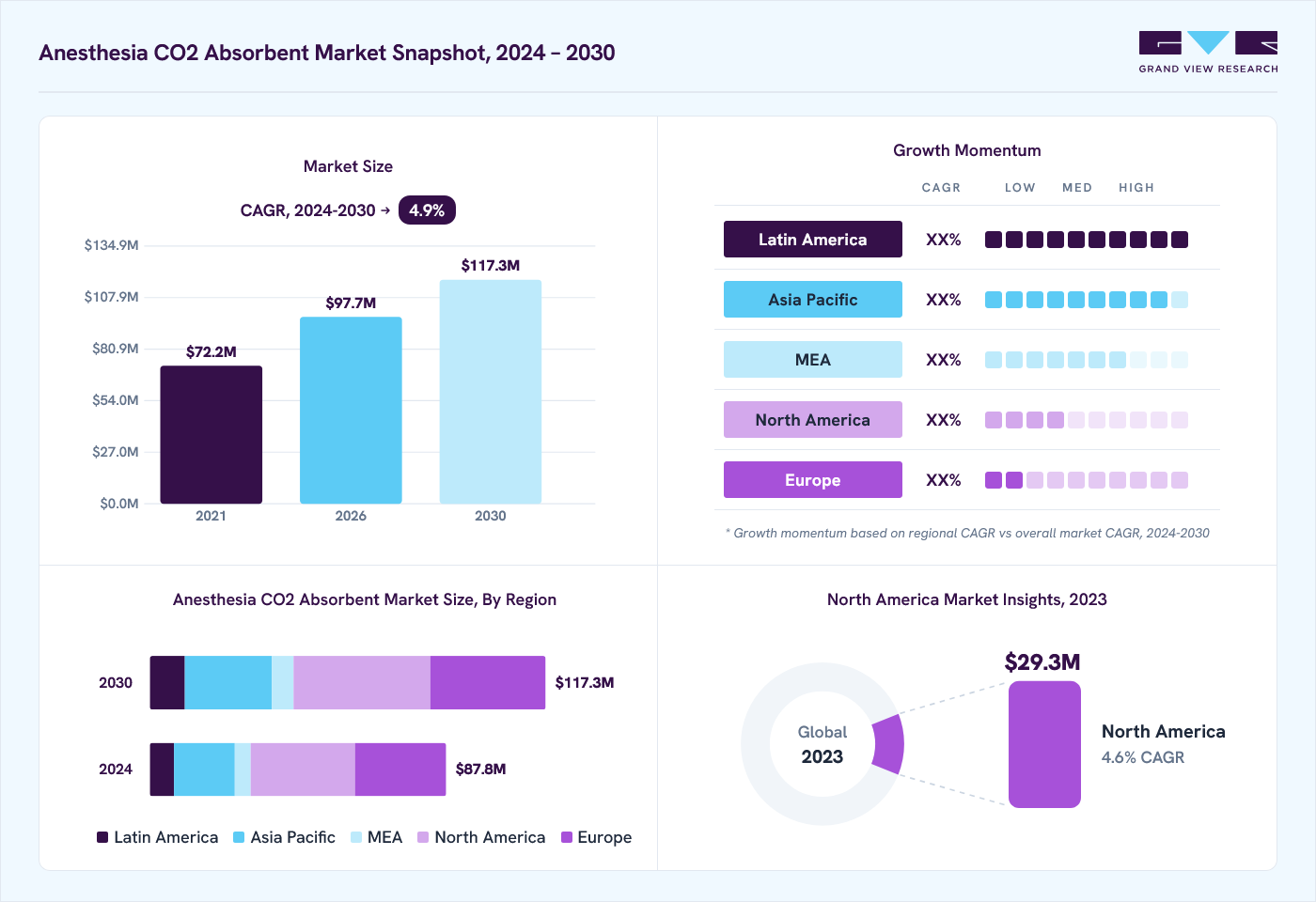Click the Latin America segment in 2024 stacked bar
The width and height of the screenshot is (1316, 902).
tap(162, 770)
